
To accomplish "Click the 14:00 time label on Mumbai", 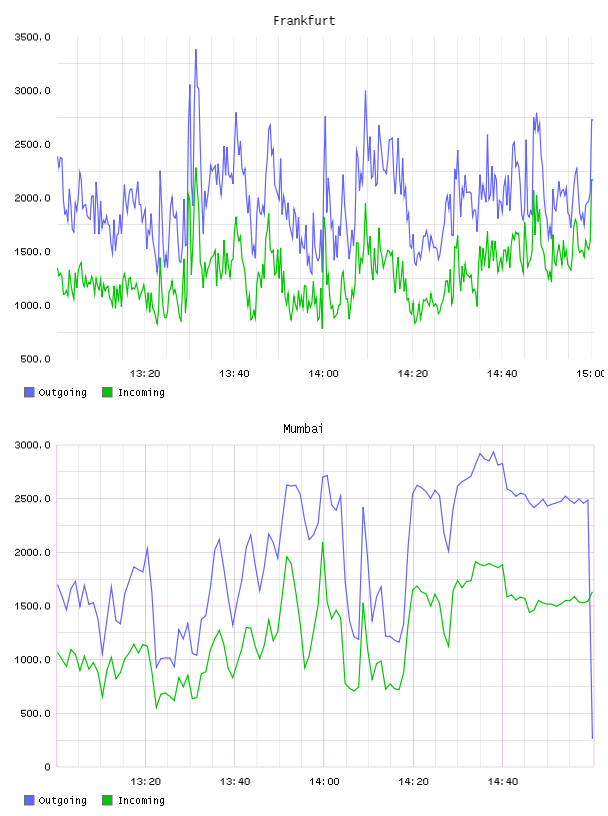I will tap(324, 781).
